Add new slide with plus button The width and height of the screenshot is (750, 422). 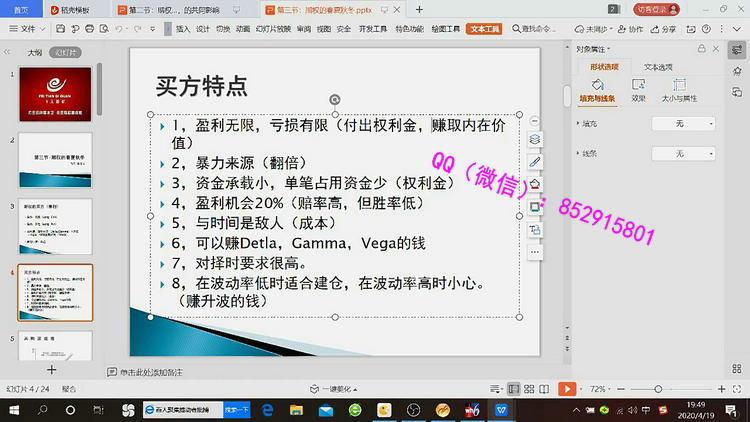(52, 370)
